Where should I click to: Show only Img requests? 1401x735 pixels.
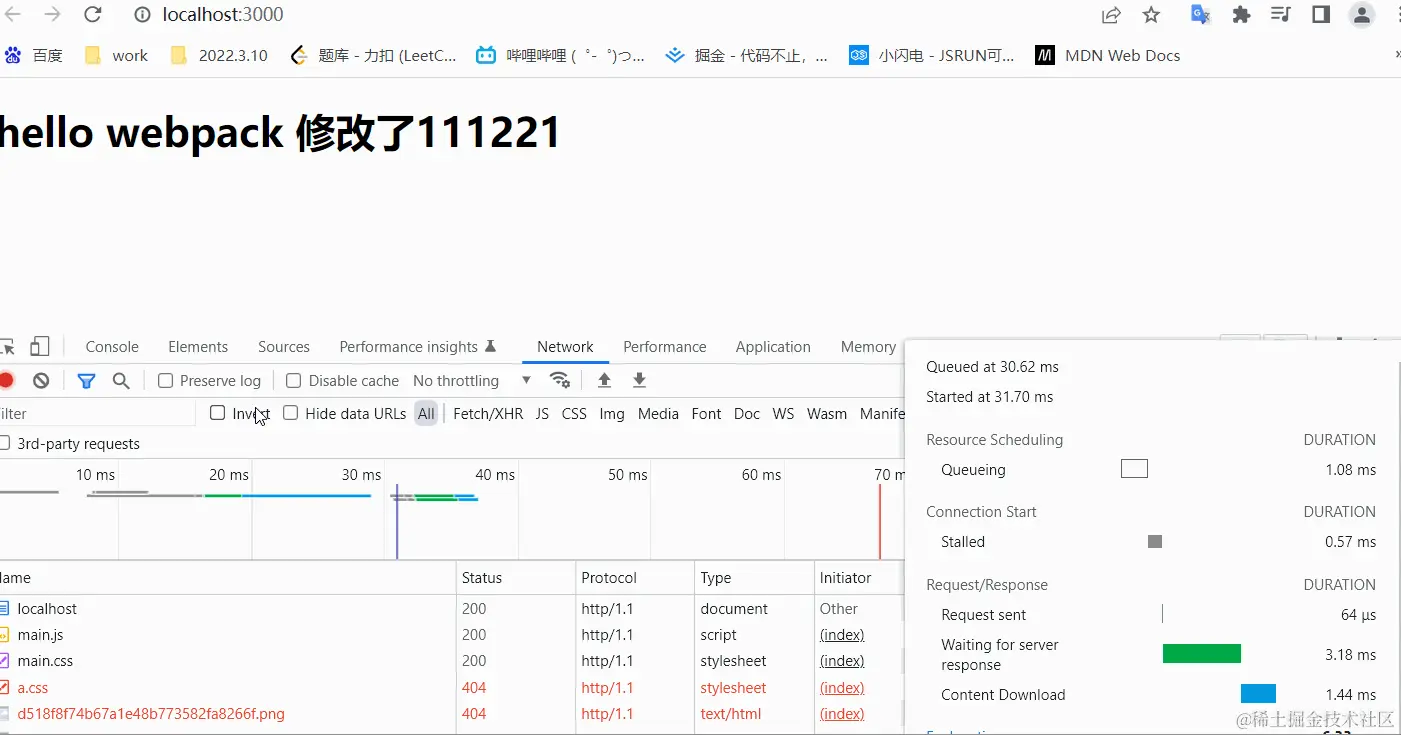(x=612, y=414)
